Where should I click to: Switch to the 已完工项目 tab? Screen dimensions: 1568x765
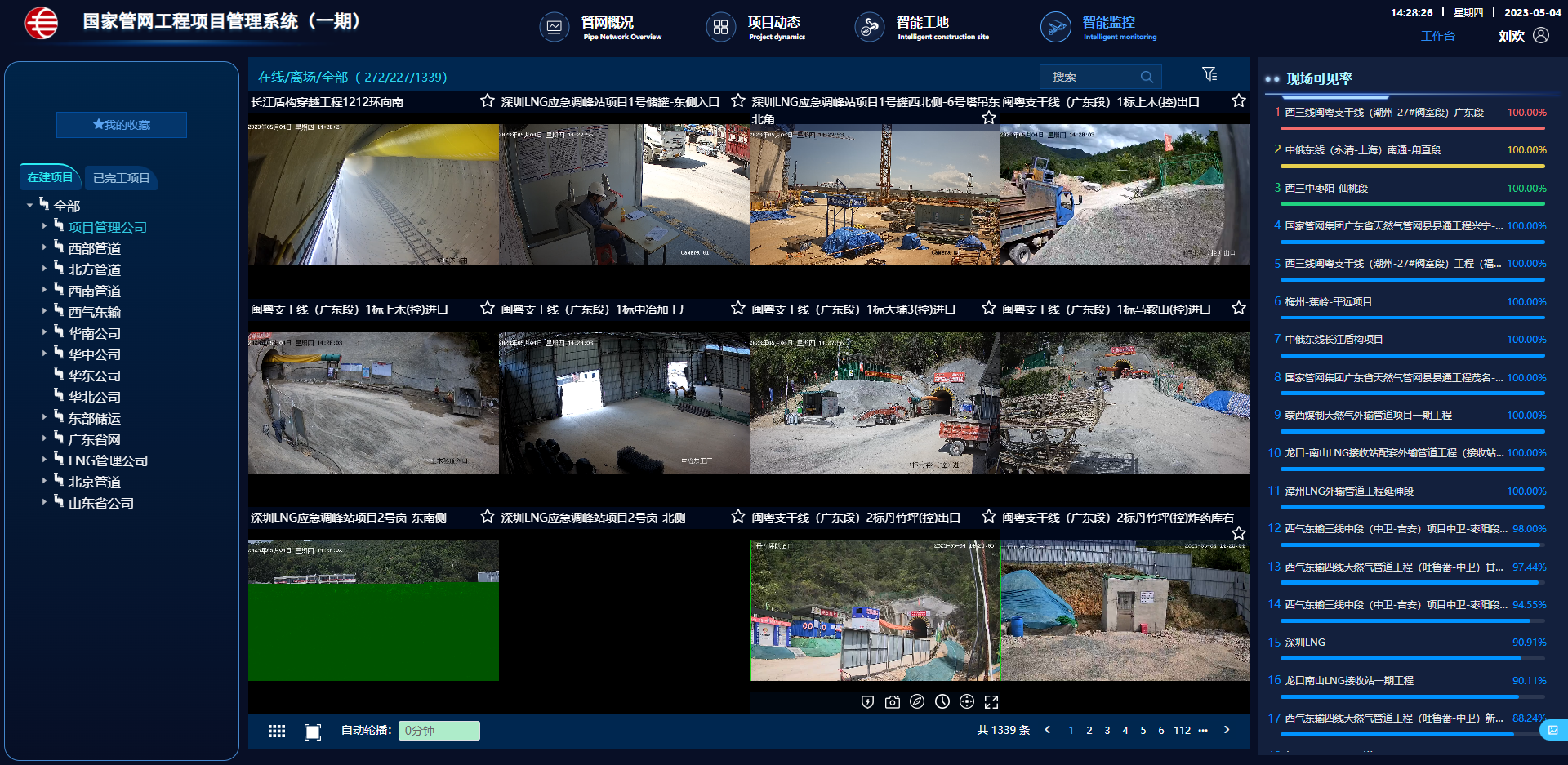tap(121, 178)
